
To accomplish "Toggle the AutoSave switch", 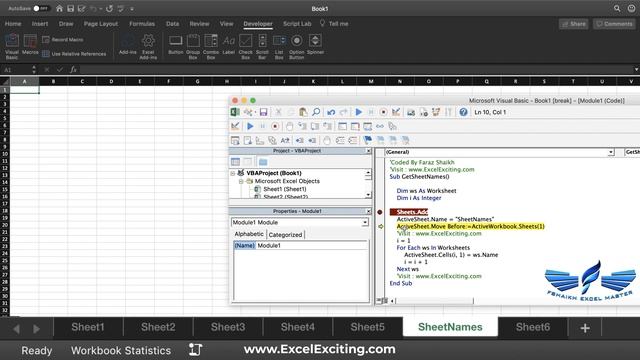I will click(41, 9).
